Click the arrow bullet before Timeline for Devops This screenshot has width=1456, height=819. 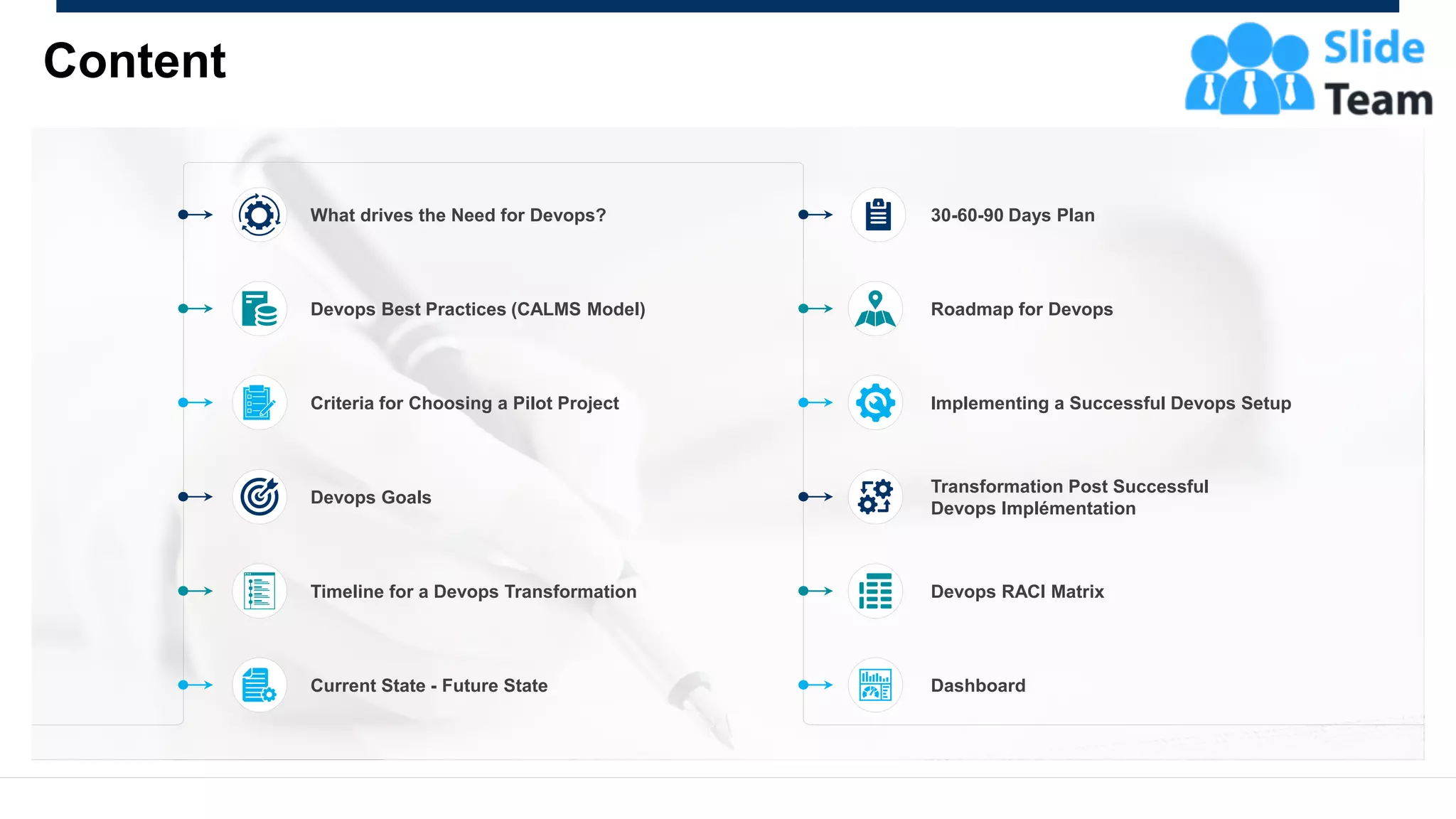coord(196,591)
